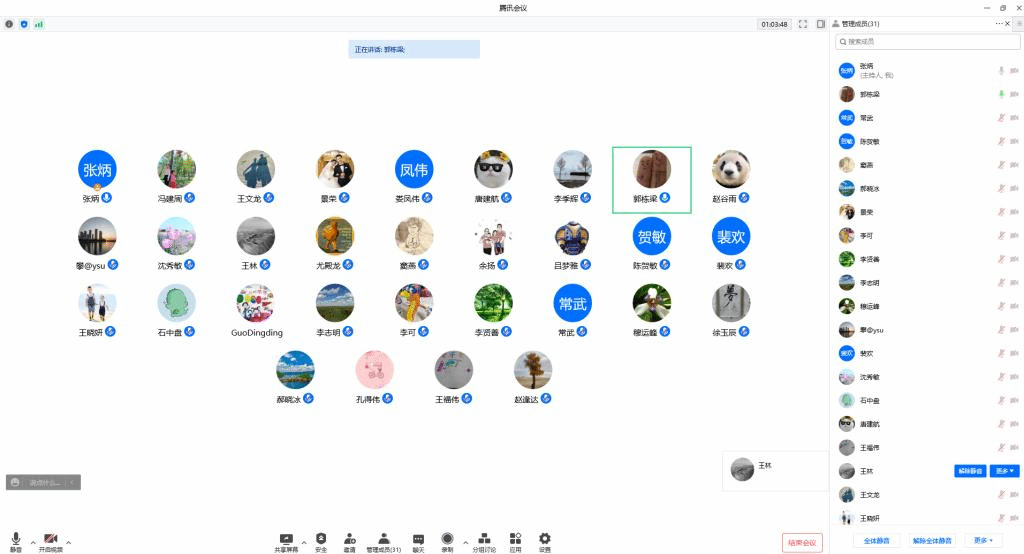Expand the arrow next to 共享屏幕
Image resolution: width=1024 pixels, height=554 pixels.
tap(304, 542)
